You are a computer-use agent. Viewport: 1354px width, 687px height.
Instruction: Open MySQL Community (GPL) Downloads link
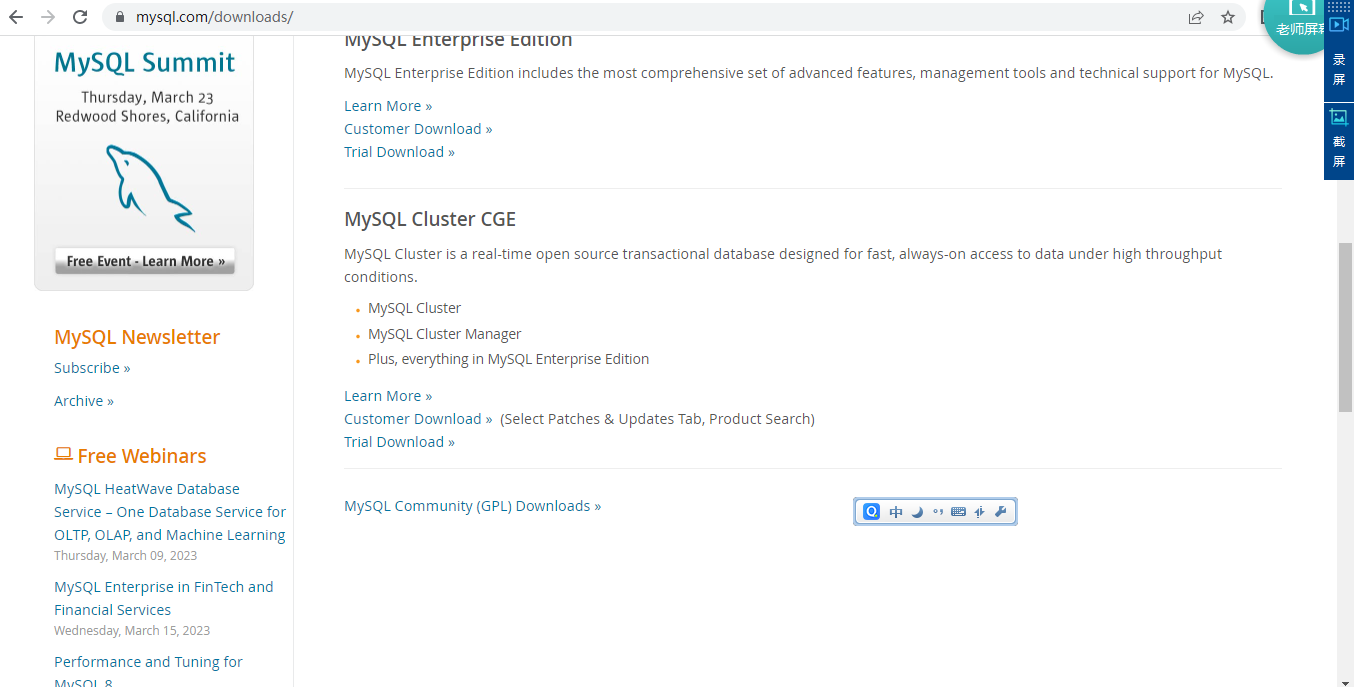click(472, 506)
